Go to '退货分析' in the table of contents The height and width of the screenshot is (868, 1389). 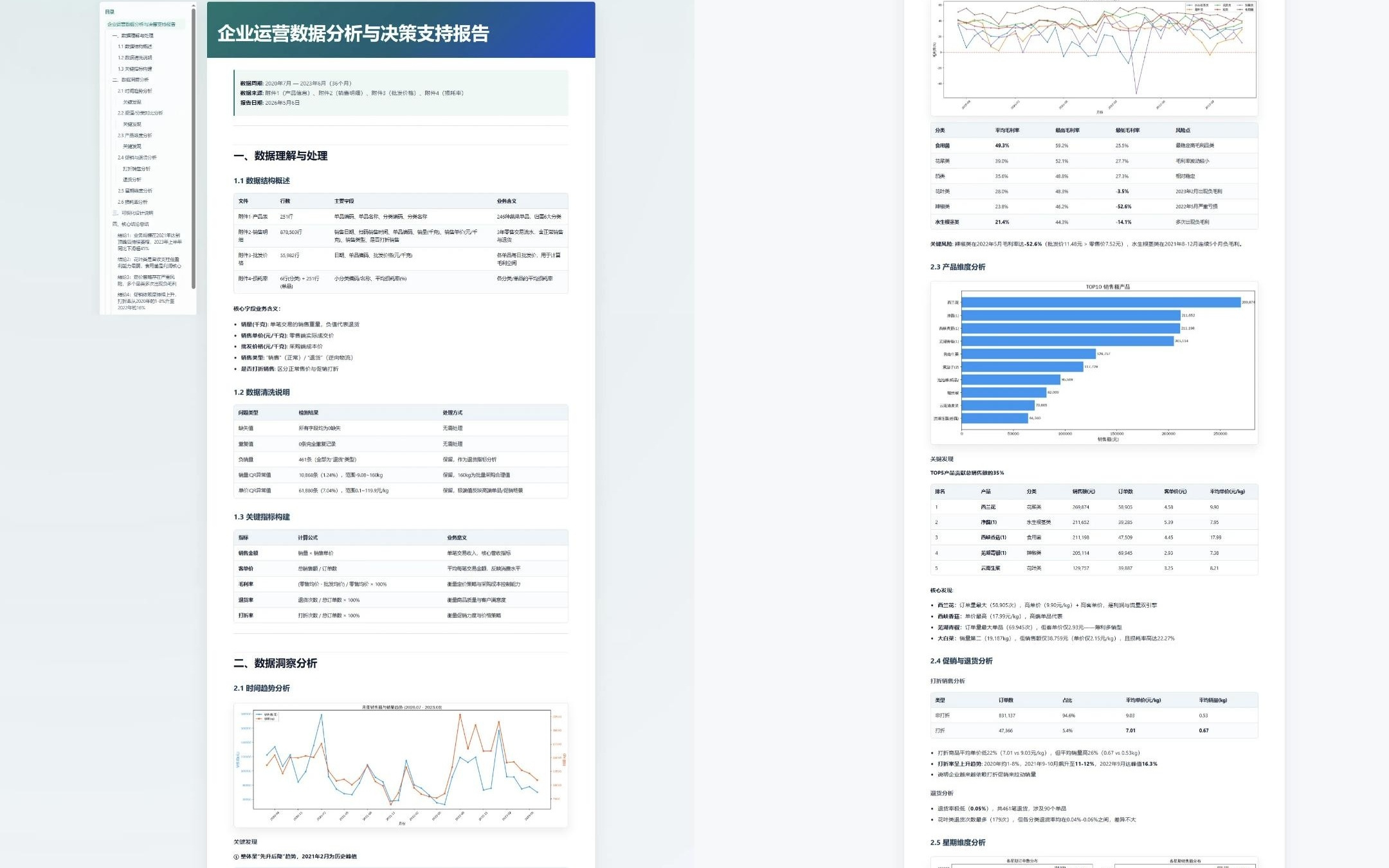132,179
